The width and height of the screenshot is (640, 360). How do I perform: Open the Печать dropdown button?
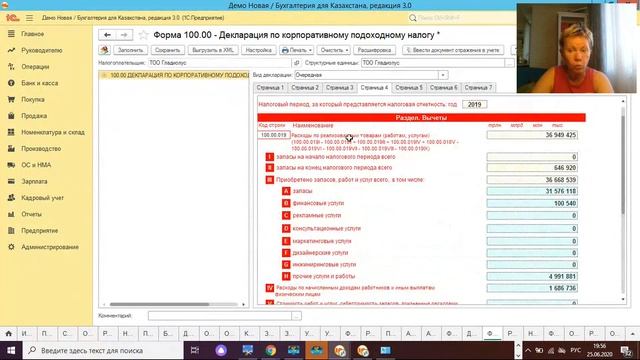(296, 50)
